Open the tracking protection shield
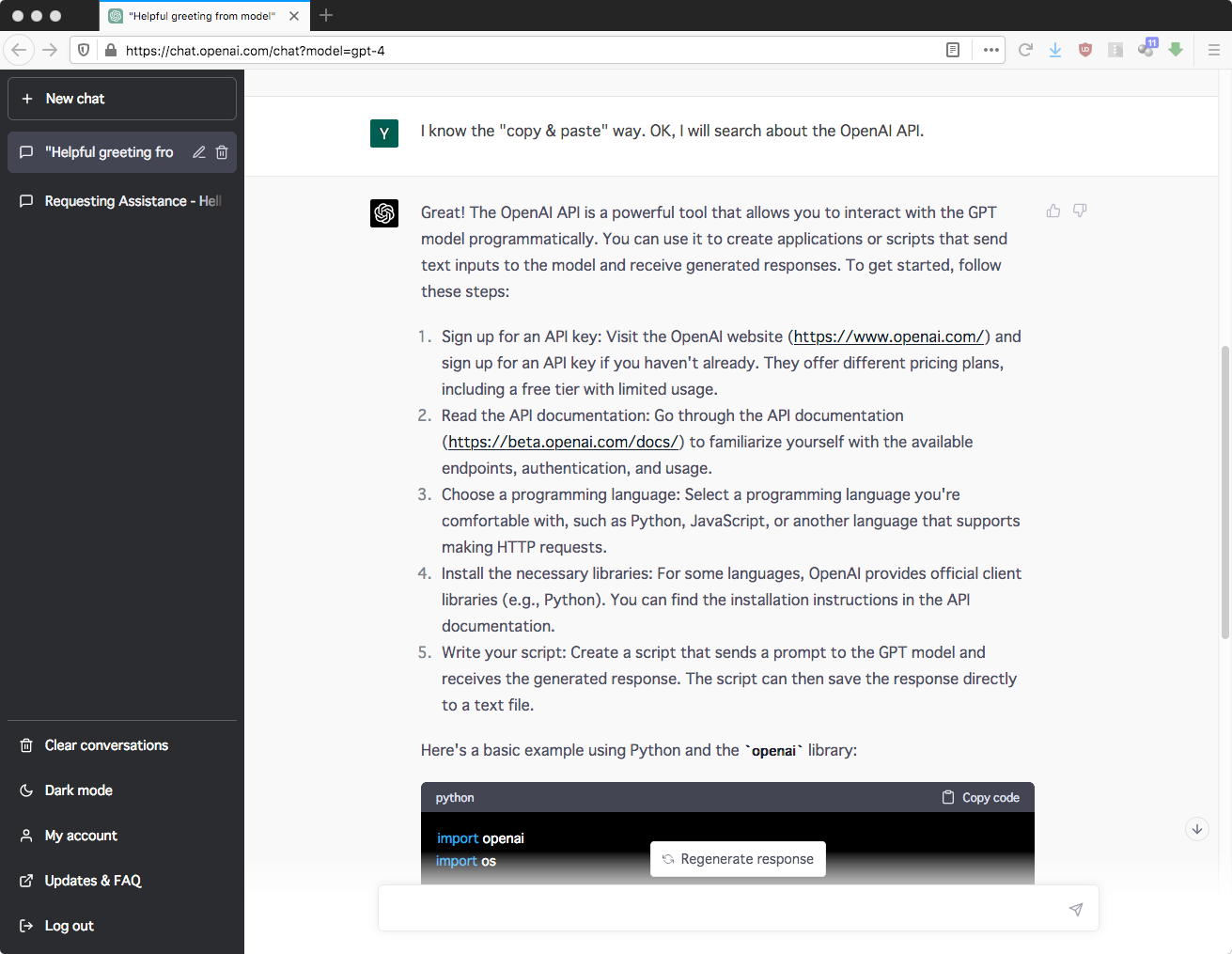1232x954 pixels. pos(84,50)
